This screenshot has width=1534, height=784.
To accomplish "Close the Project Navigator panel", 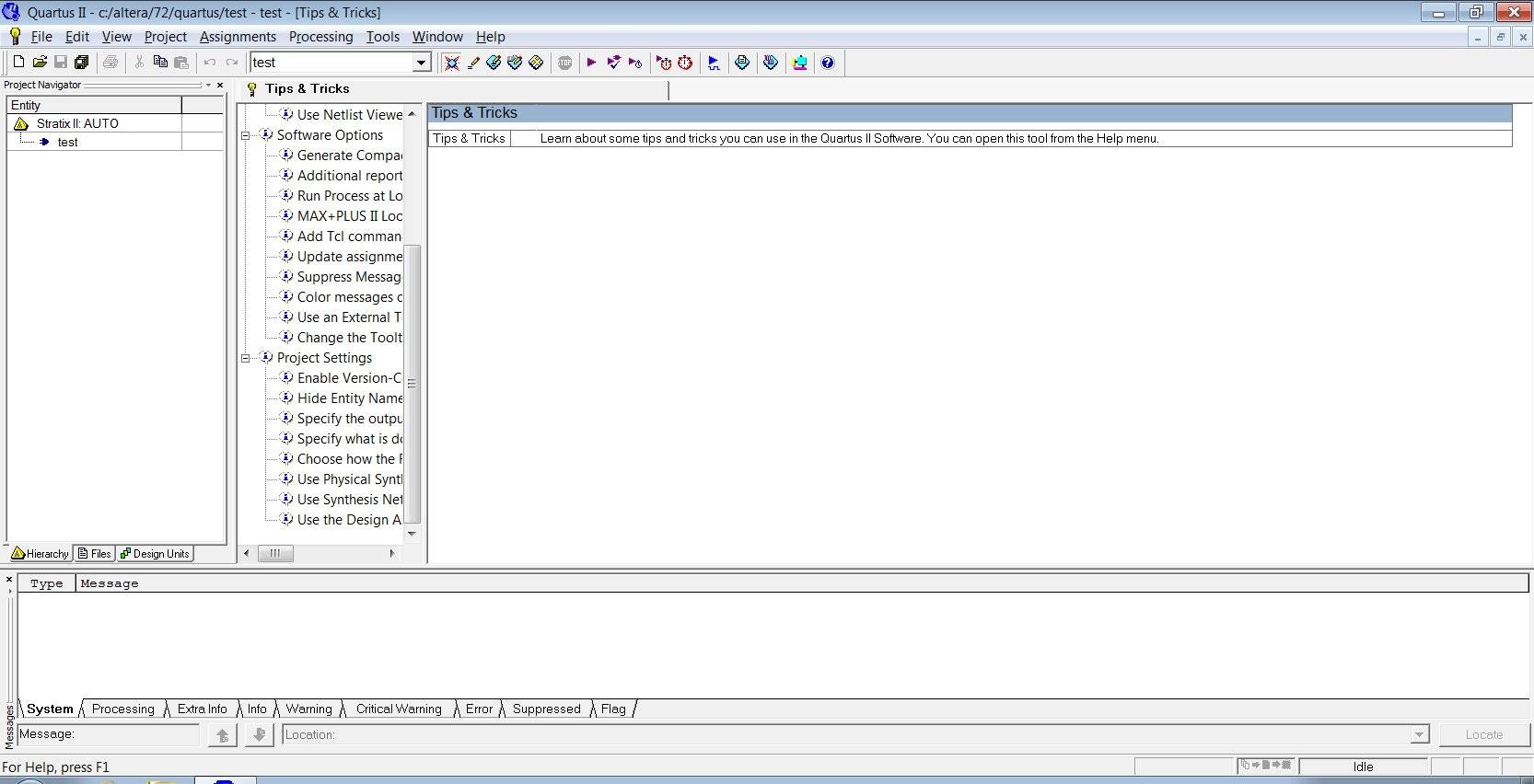I will [x=220, y=85].
